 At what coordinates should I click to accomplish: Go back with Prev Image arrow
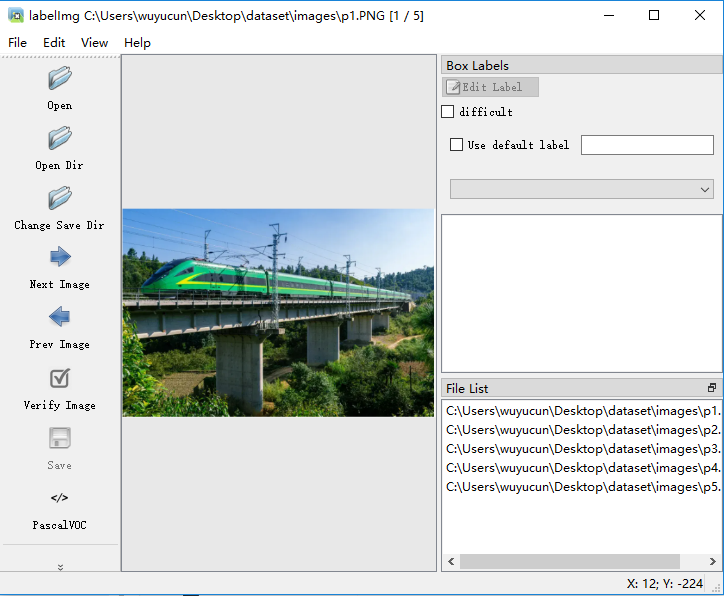click(60, 317)
